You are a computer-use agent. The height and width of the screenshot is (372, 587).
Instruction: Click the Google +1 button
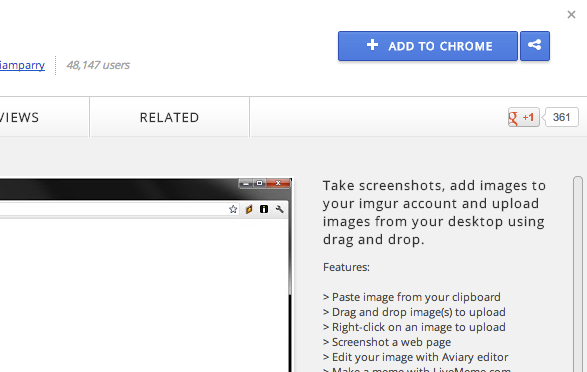523,117
